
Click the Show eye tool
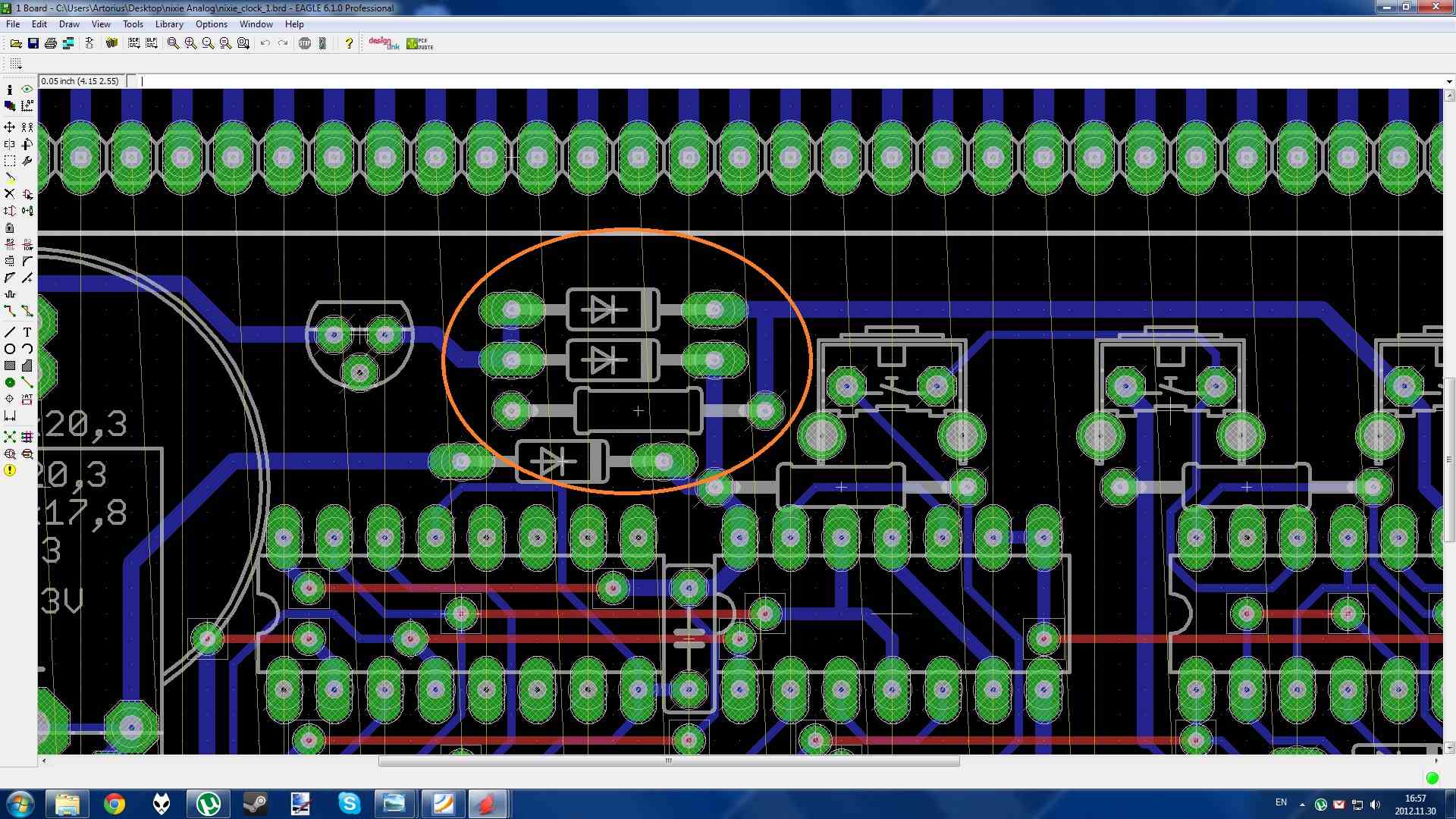point(27,89)
